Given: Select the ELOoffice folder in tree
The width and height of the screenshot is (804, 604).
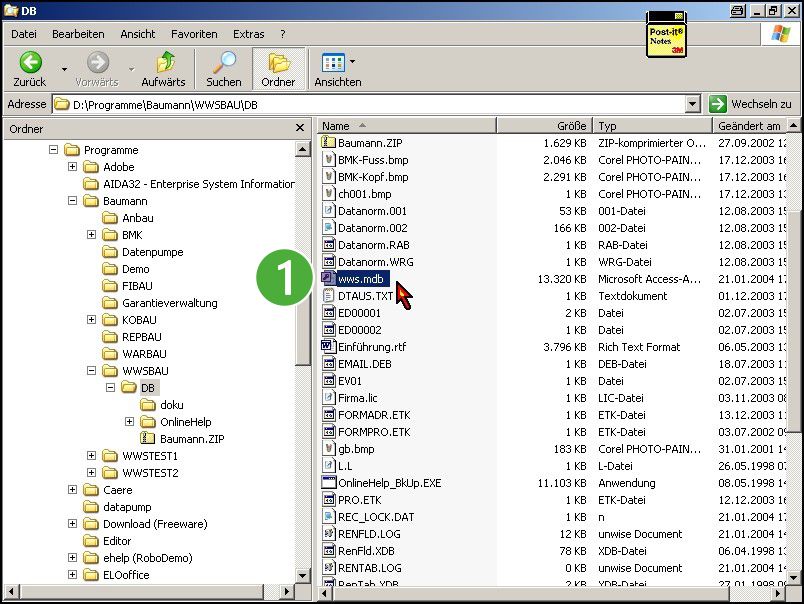Looking at the screenshot, I should pos(126,575).
